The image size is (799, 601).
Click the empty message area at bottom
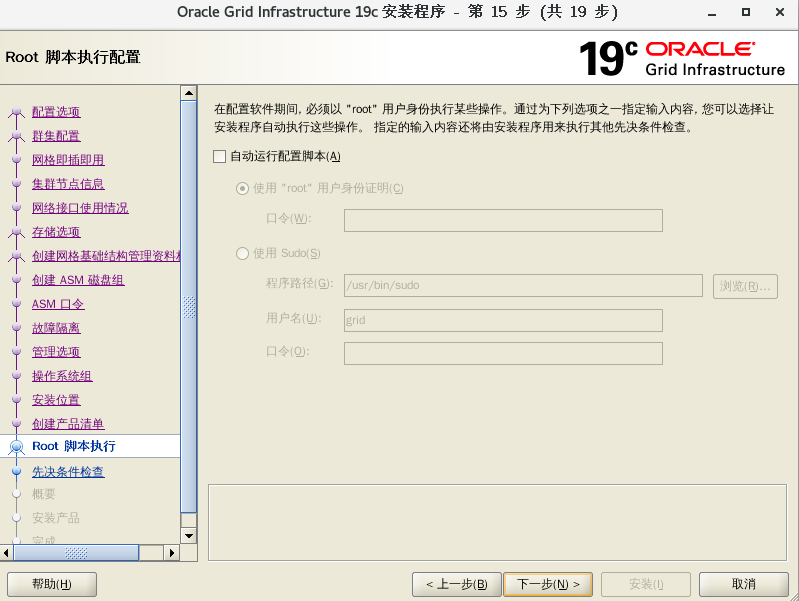[x=497, y=522]
